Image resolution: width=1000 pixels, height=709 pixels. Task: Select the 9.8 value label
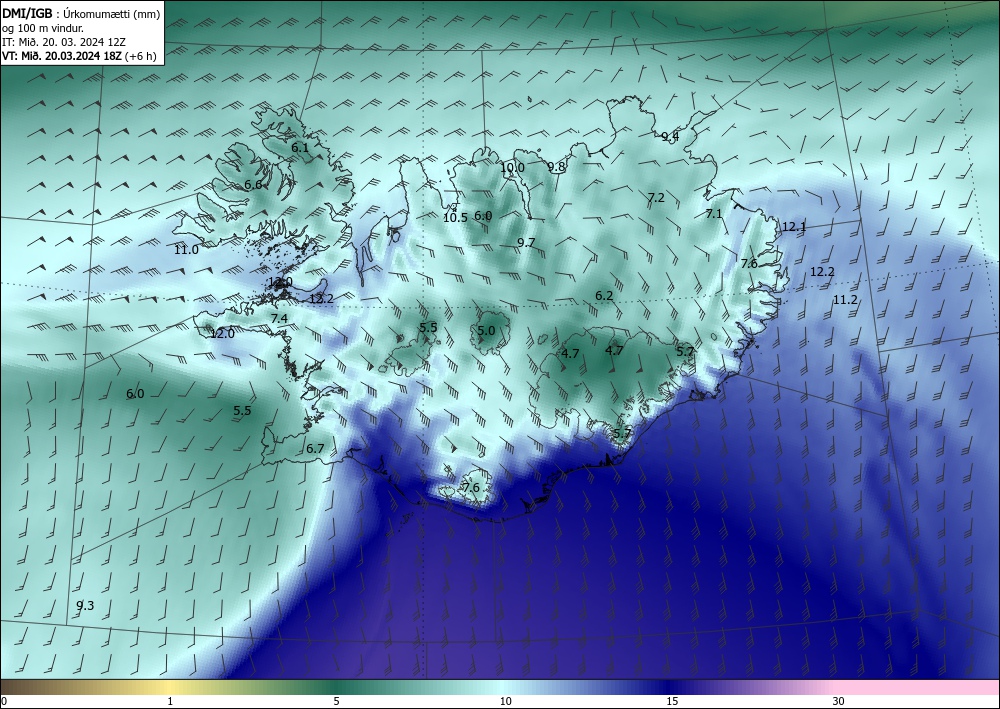[x=556, y=167]
